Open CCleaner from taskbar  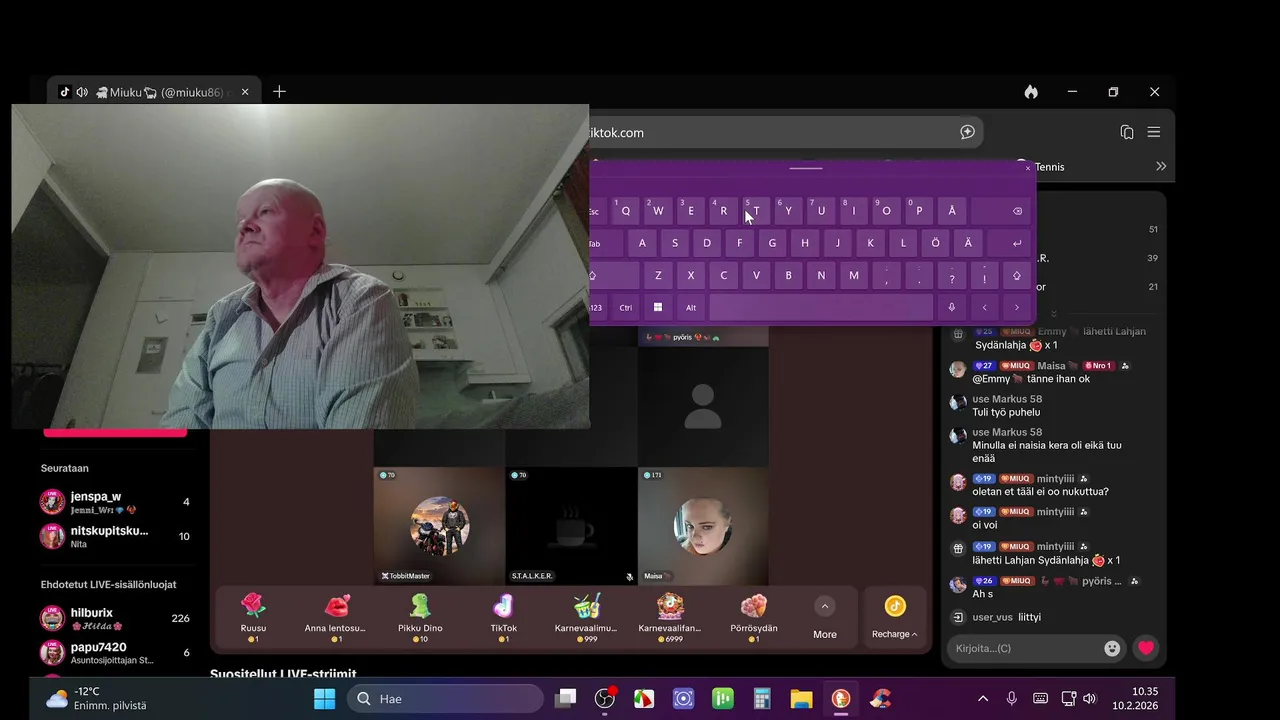(x=880, y=698)
